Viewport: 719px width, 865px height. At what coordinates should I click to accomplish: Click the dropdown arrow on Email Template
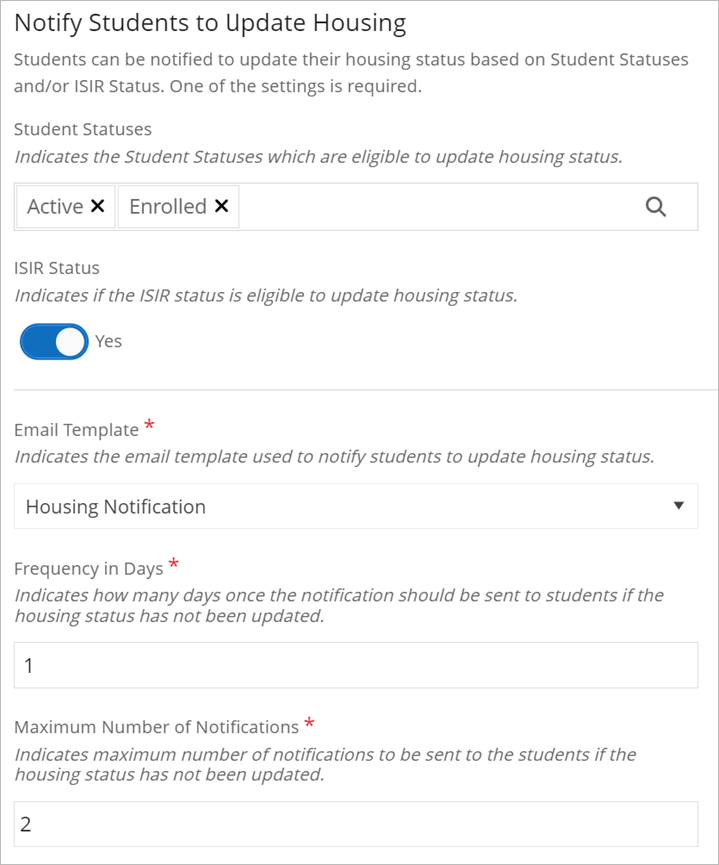click(678, 506)
